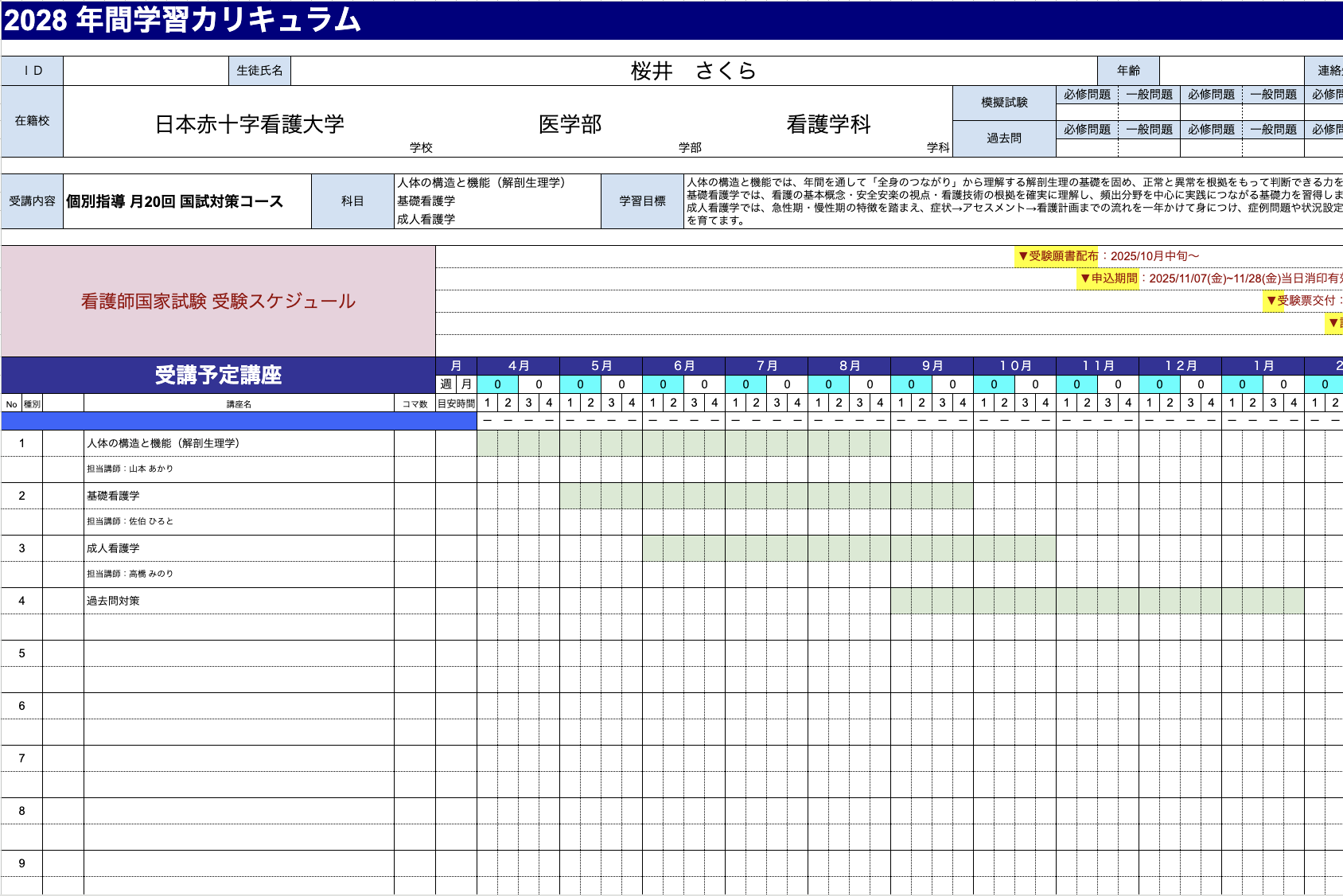
Task: Click the ▼受験願書配布 schedule marker
Action: 1057,255
